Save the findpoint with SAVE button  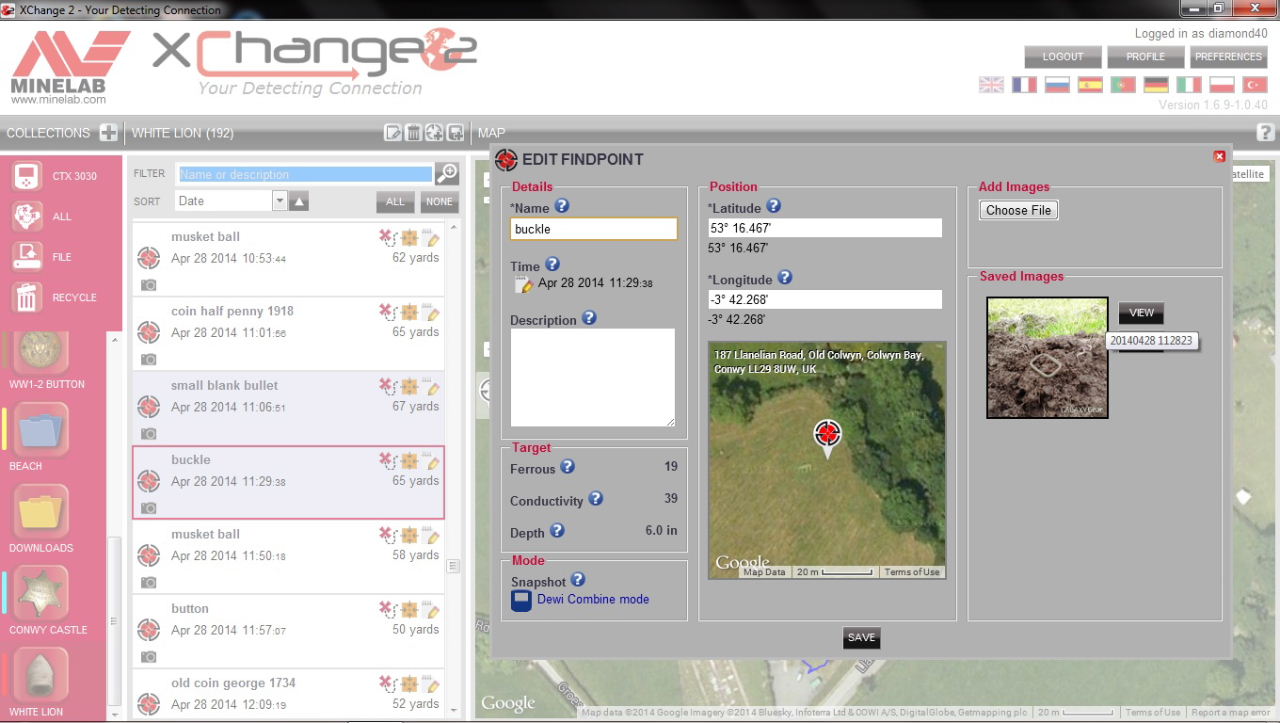[861, 638]
